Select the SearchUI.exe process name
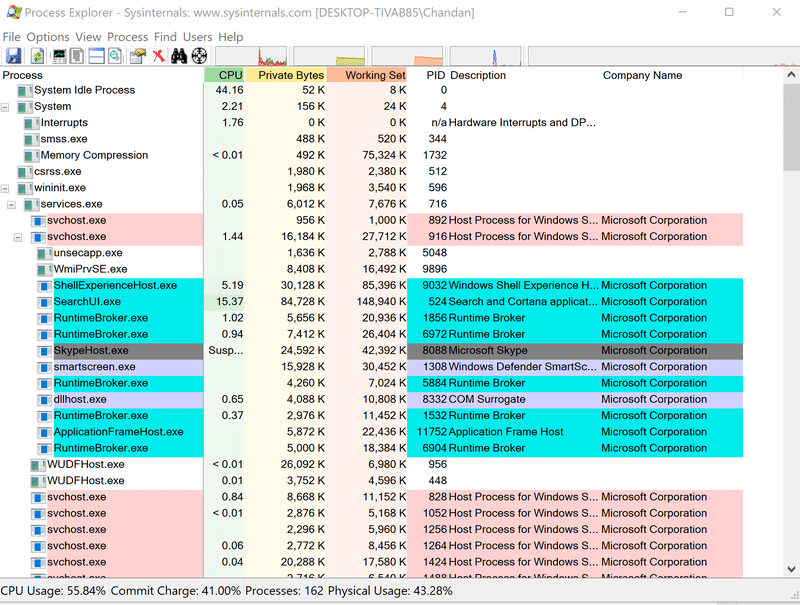The height and width of the screenshot is (605, 800). tap(87, 302)
